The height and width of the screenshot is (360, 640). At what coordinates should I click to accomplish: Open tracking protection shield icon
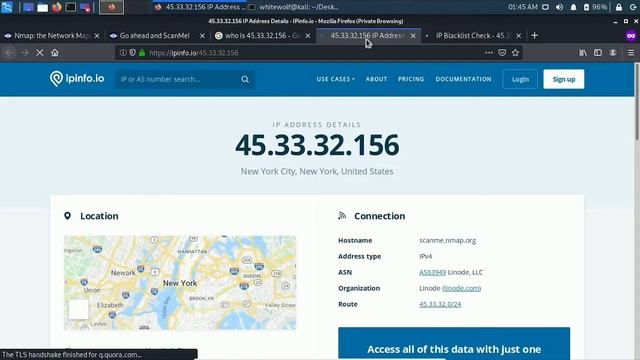coord(133,53)
